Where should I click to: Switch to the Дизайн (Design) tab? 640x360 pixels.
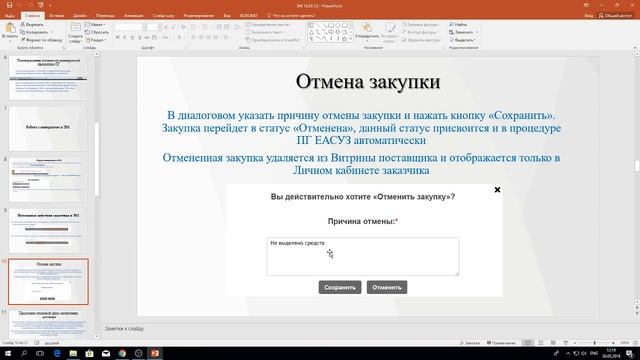point(80,16)
